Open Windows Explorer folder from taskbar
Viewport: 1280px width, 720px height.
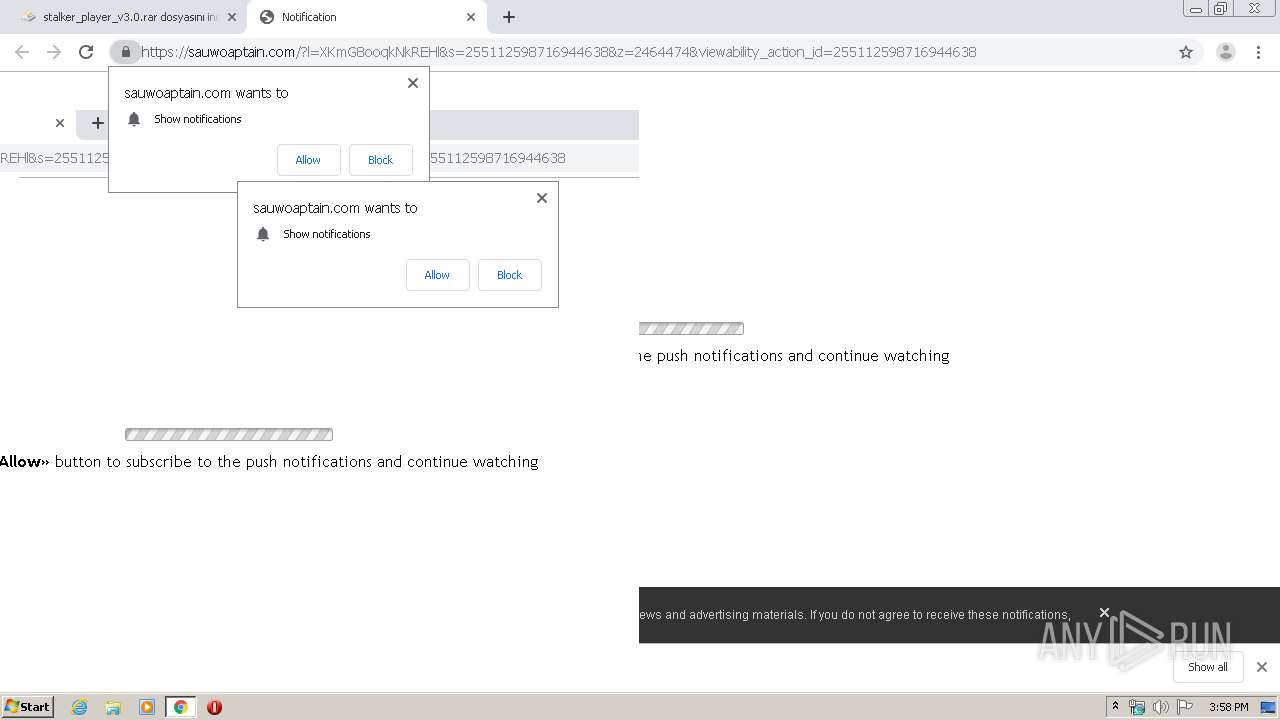[113, 707]
